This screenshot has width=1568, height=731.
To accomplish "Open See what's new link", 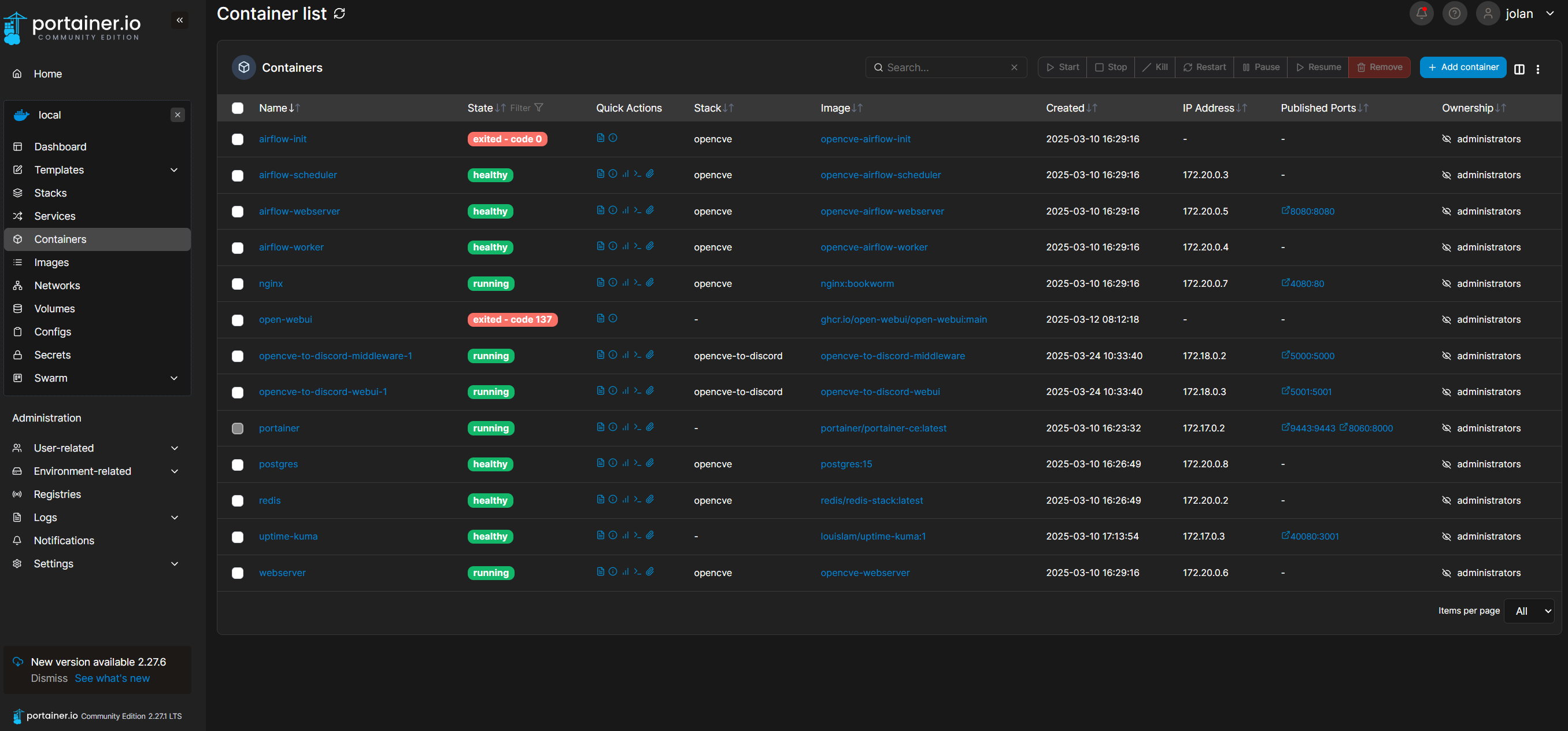I will (112, 678).
